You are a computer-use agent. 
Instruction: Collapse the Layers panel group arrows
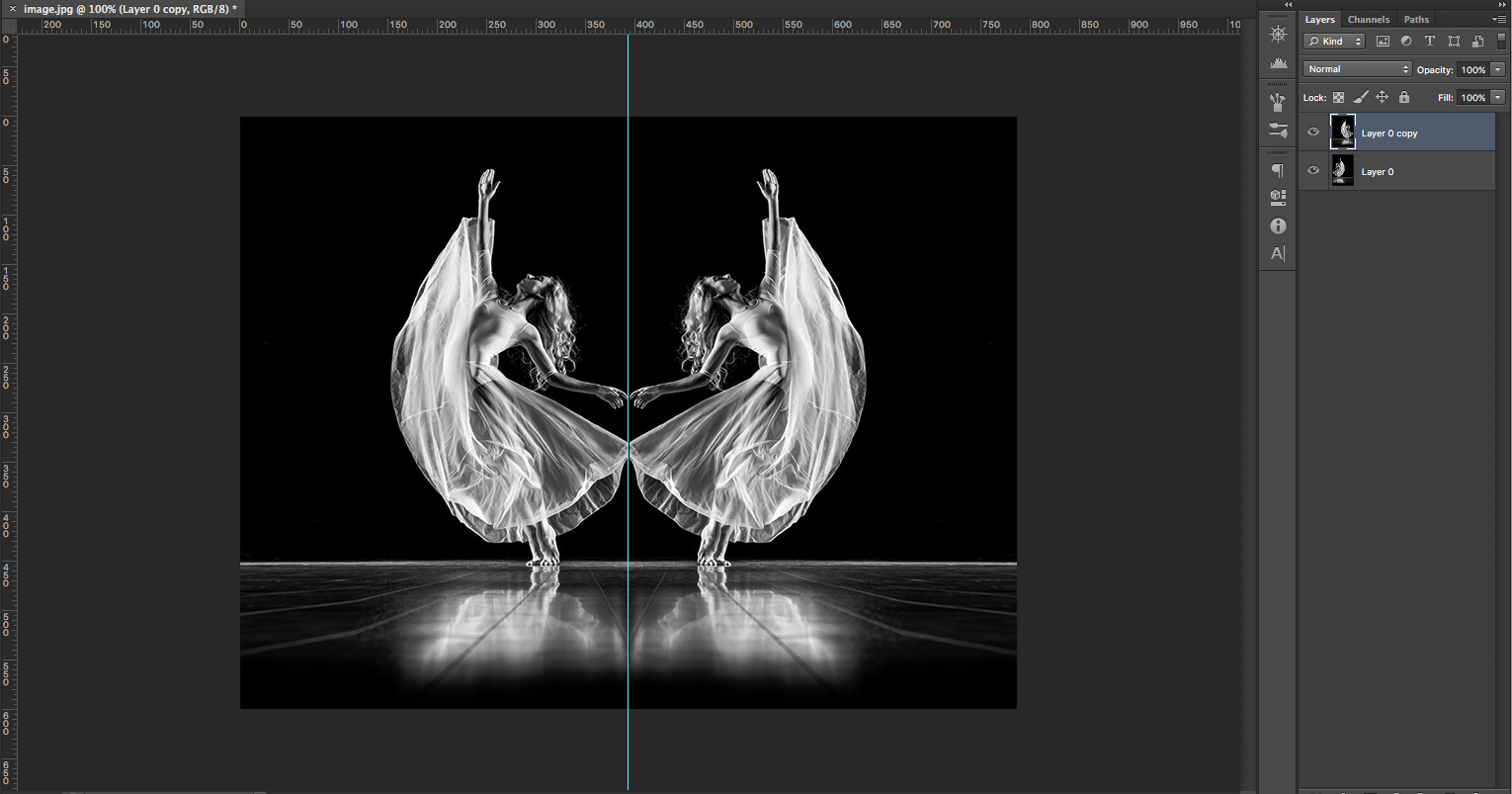tap(1502, 5)
